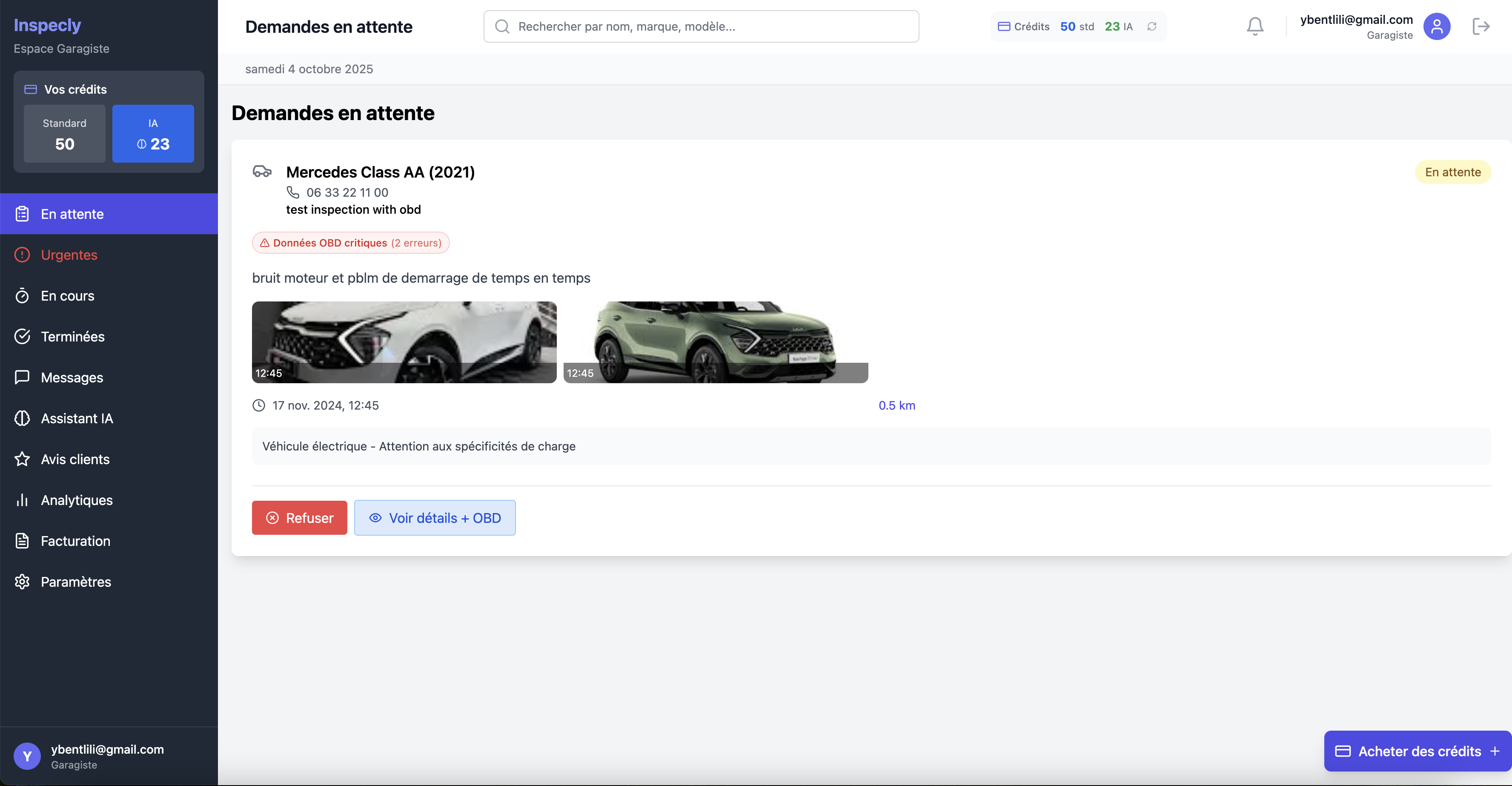Select the Messages sidebar icon

22,377
